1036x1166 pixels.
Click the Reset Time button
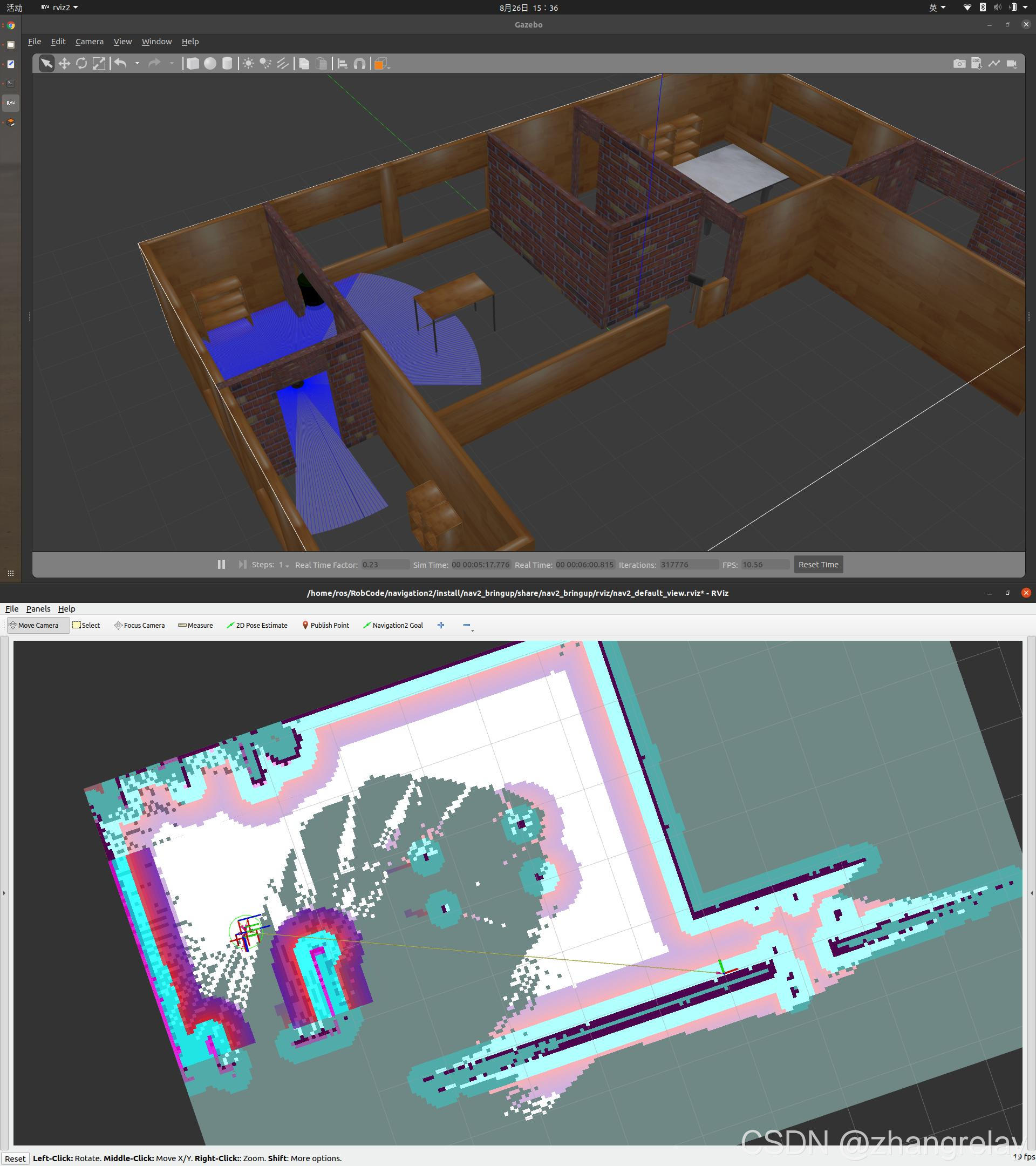[x=817, y=564]
